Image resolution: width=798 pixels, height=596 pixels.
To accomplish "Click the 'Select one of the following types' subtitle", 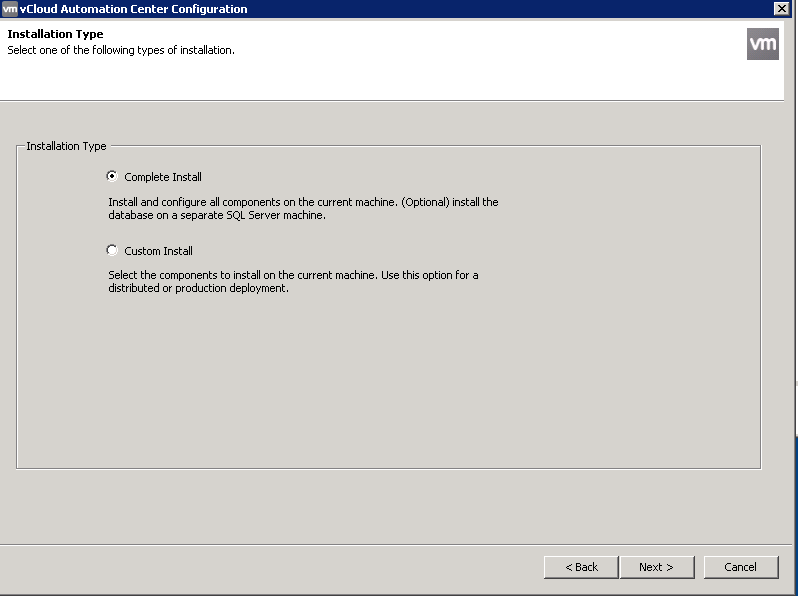I will click(121, 50).
